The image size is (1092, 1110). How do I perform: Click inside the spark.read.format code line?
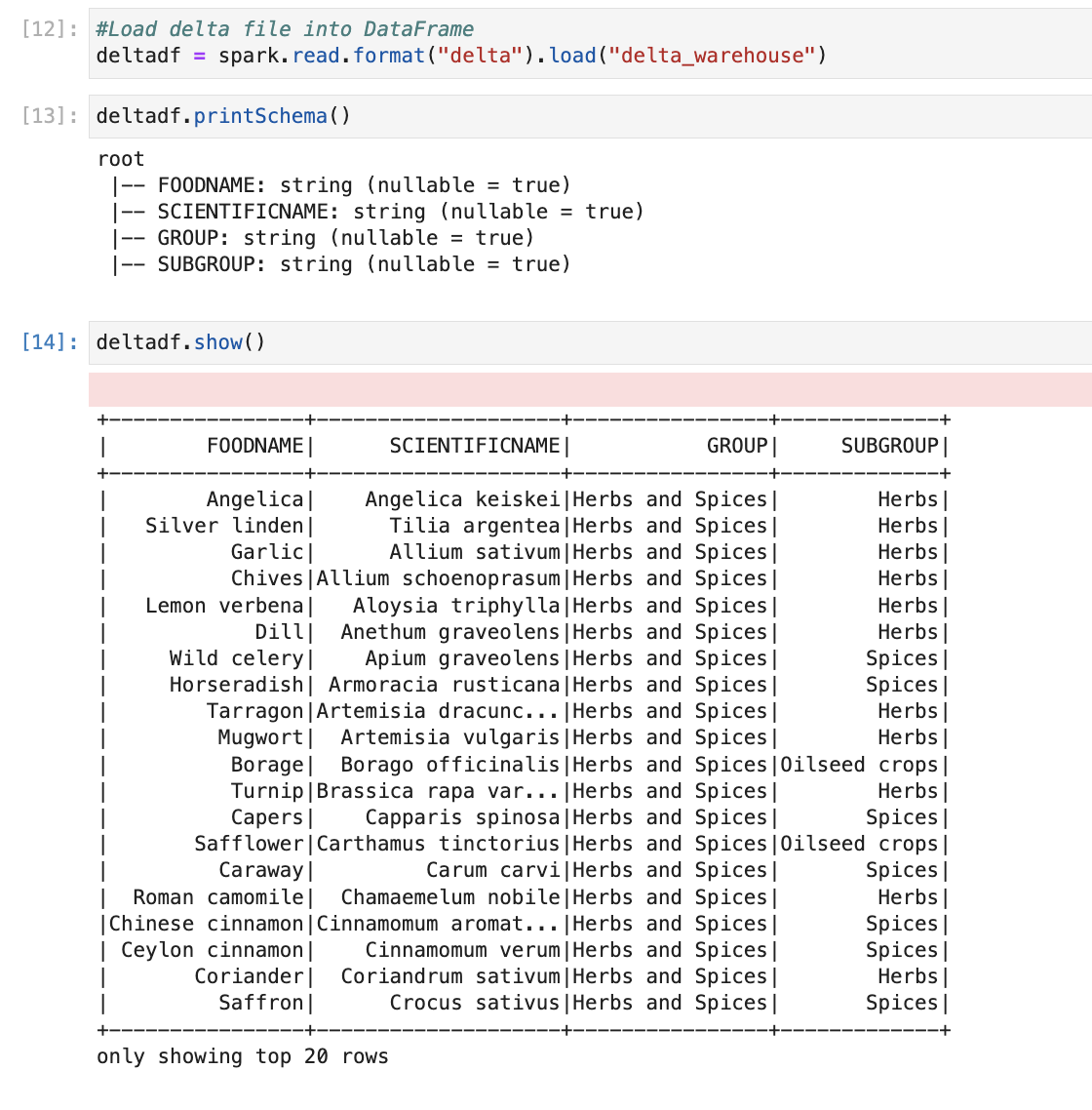tap(460, 56)
